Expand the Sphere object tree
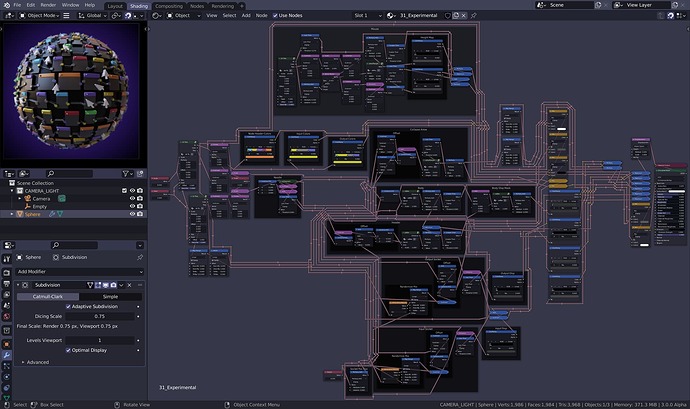Viewport: 690px width, 409px height. (x=12, y=214)
